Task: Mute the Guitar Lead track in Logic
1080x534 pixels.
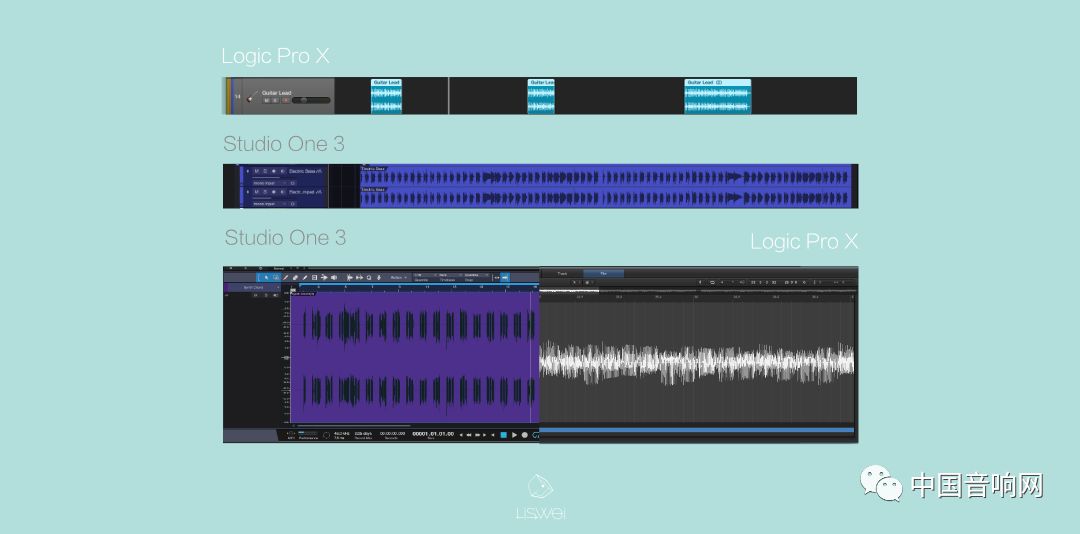Action: point(267,100)
